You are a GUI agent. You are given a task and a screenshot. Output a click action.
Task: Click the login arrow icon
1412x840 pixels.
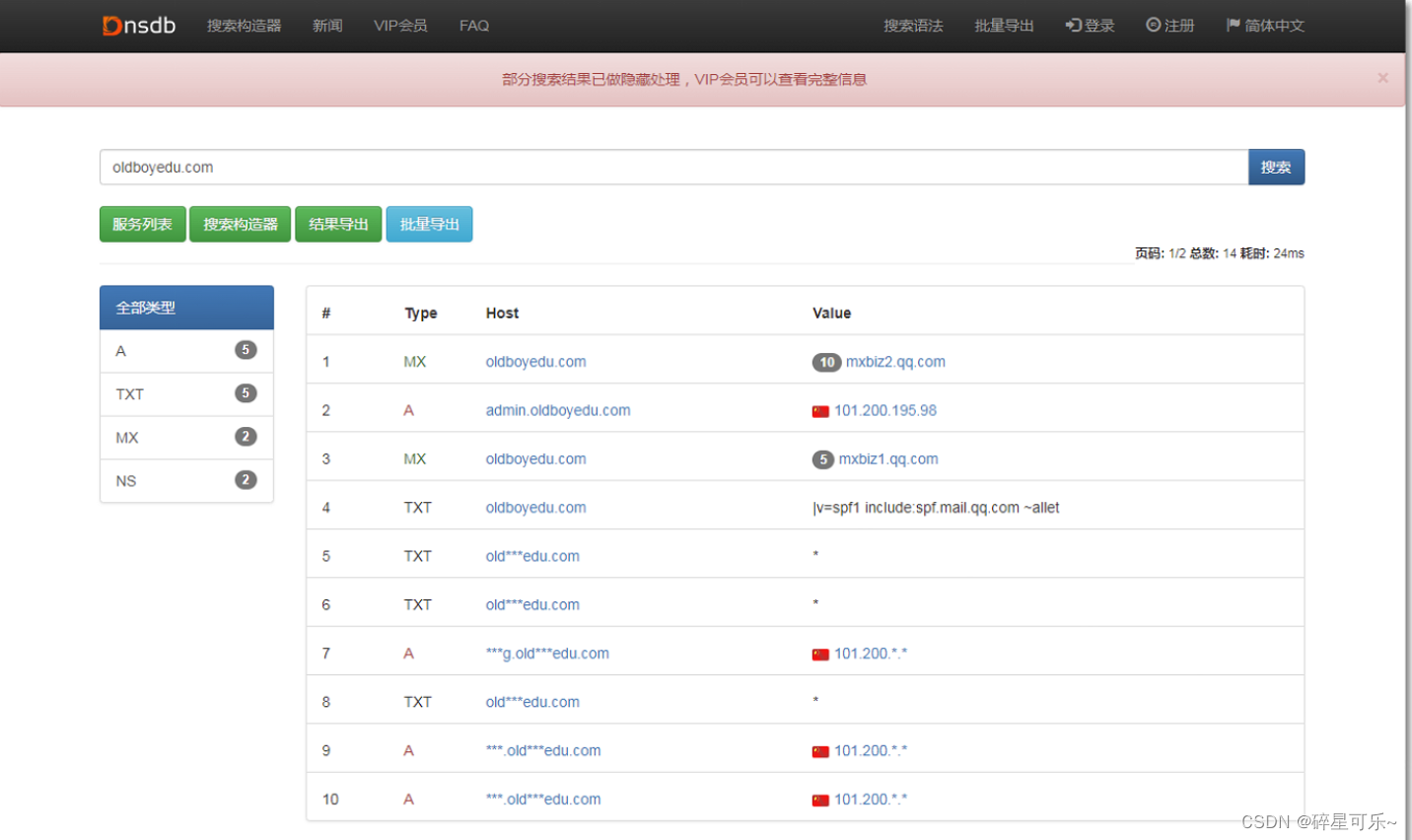(1073, 26)
